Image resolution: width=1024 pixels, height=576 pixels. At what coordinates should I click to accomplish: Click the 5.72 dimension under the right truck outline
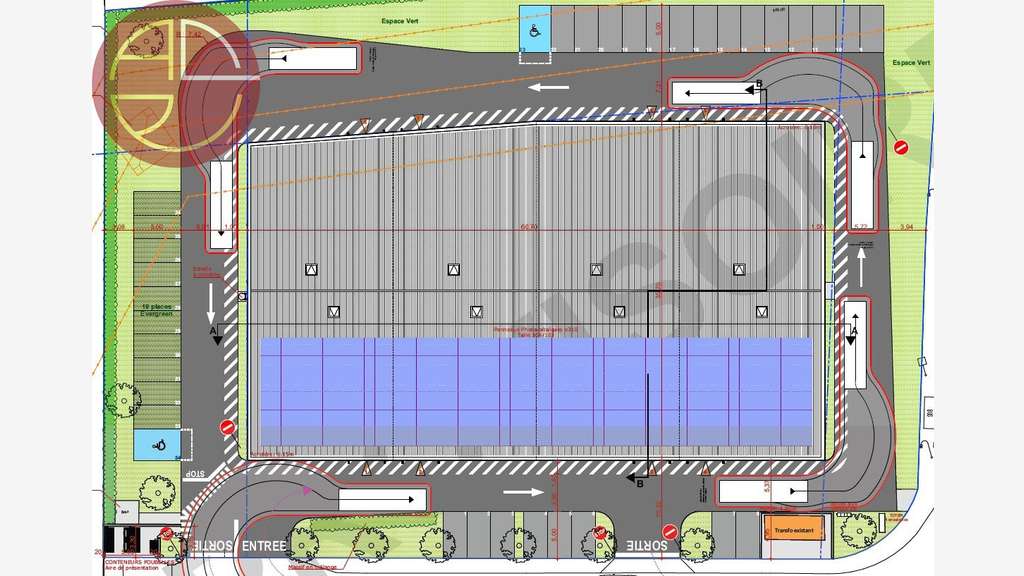pyautogui.click(x=861, y=227)
